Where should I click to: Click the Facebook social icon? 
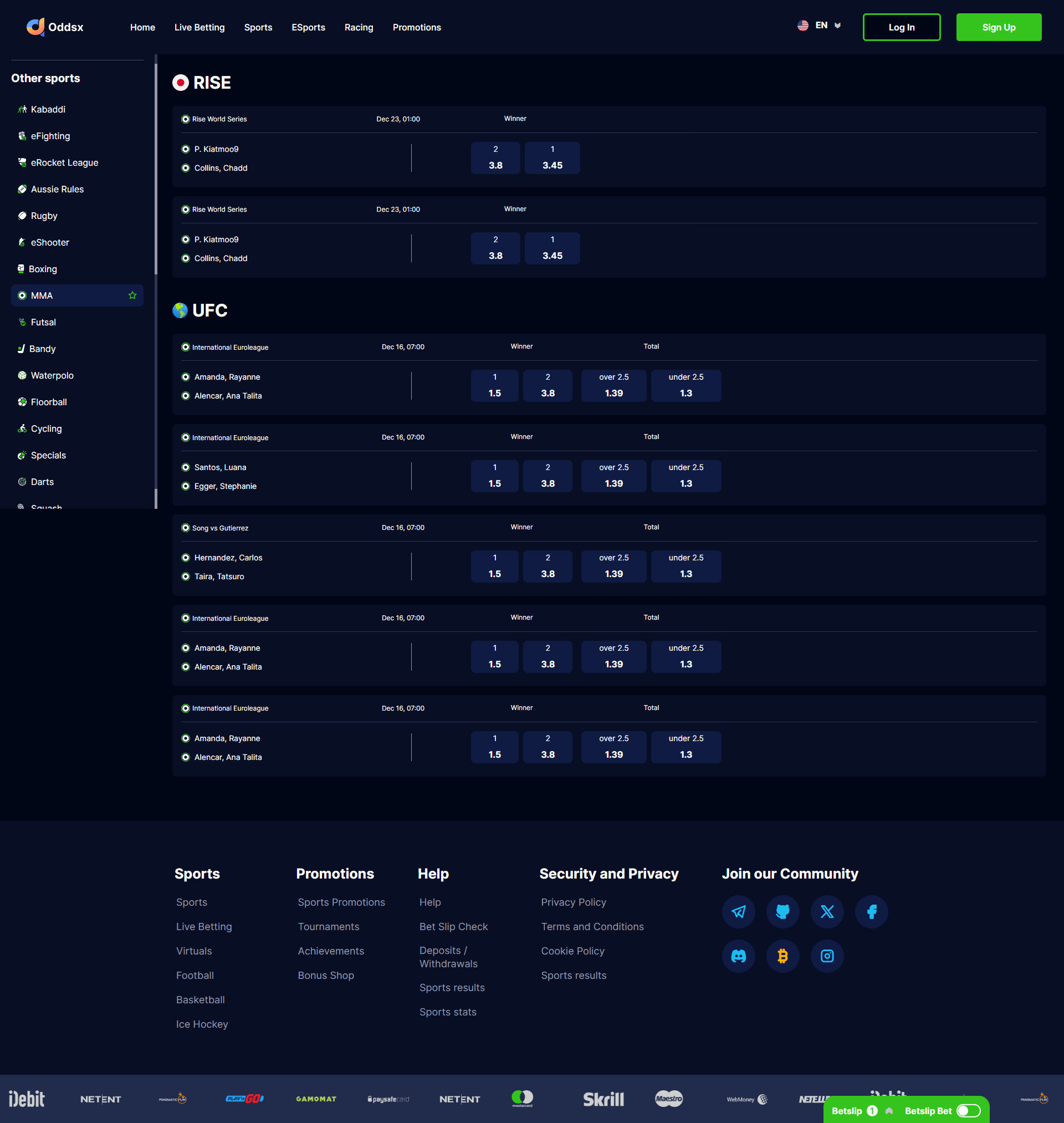click(x=871, y=911)
